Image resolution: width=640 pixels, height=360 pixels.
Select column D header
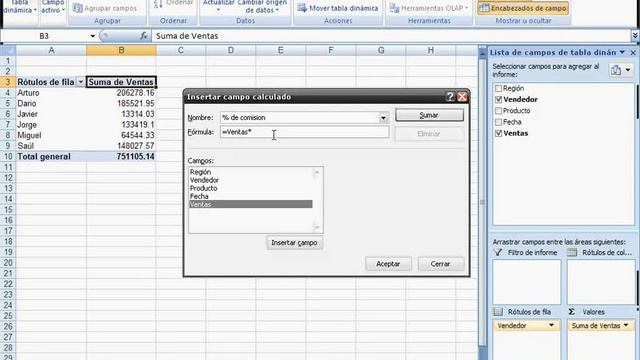(231, 50)
